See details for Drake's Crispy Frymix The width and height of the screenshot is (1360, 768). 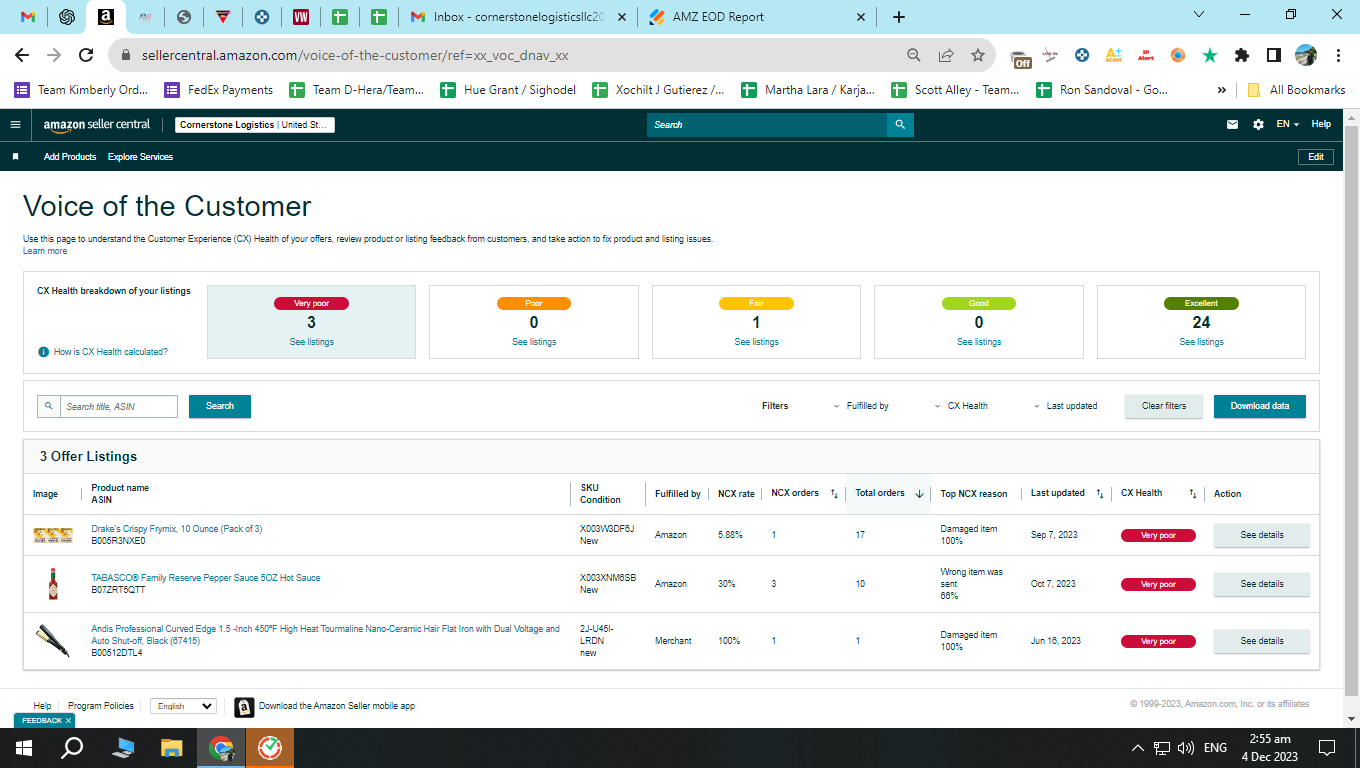1262,535
